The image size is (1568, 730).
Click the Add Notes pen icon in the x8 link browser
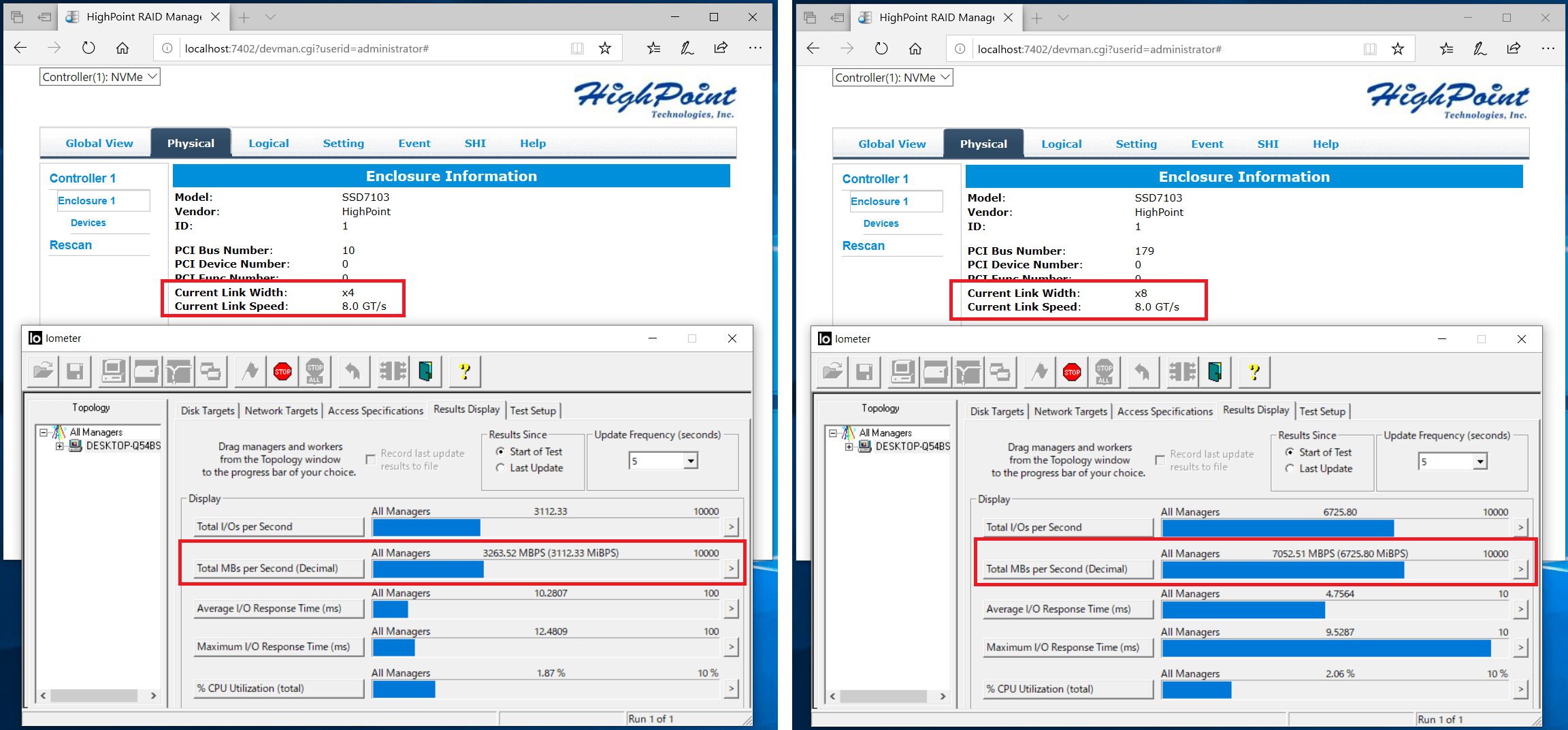pos(1480,48)
